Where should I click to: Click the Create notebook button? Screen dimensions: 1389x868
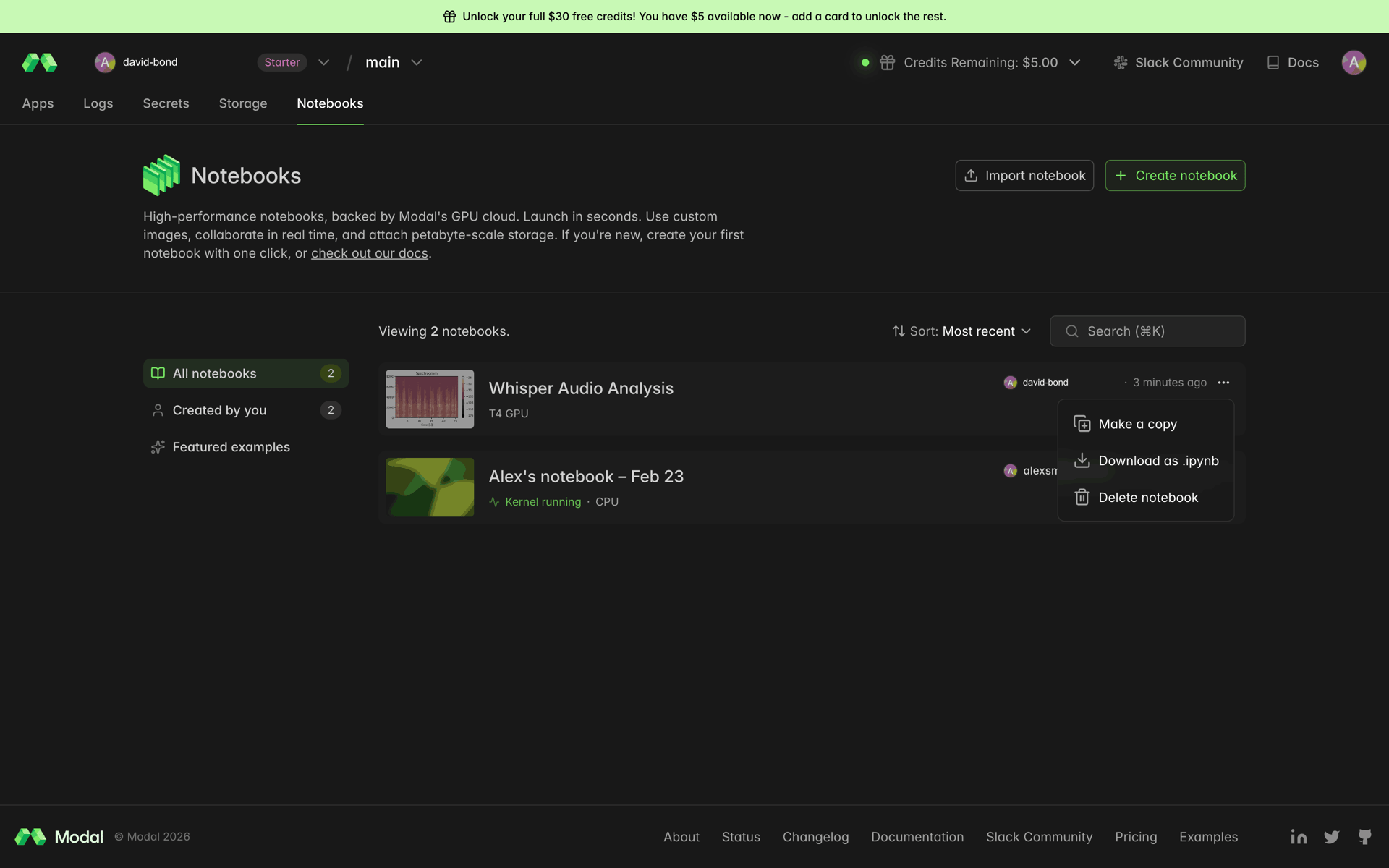click(x=1175, y=175)
